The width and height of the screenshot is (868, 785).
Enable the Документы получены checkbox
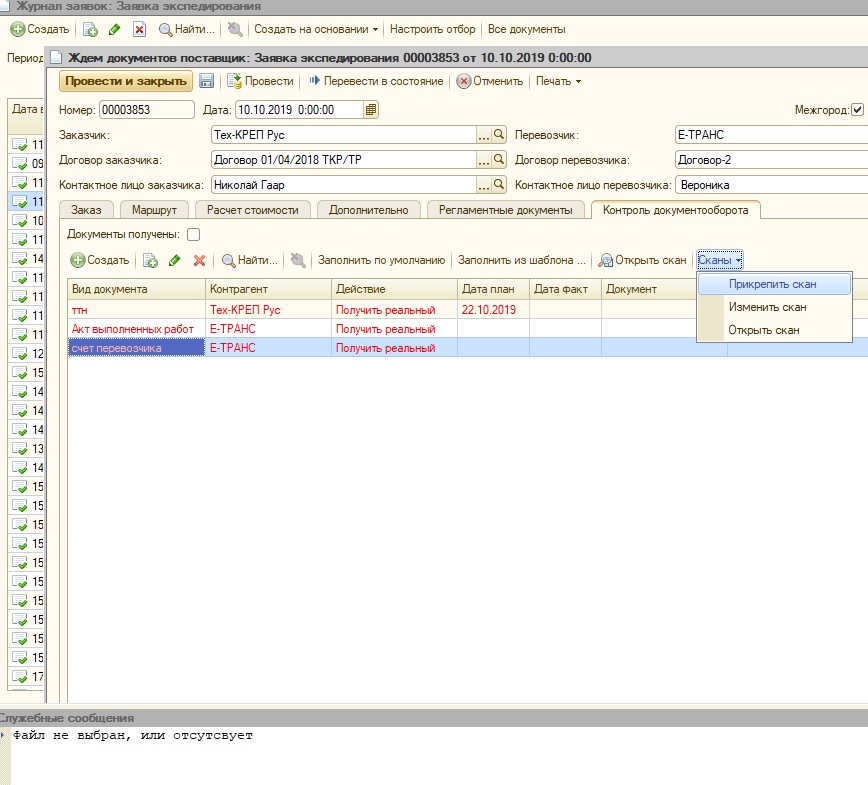point(194,235)
